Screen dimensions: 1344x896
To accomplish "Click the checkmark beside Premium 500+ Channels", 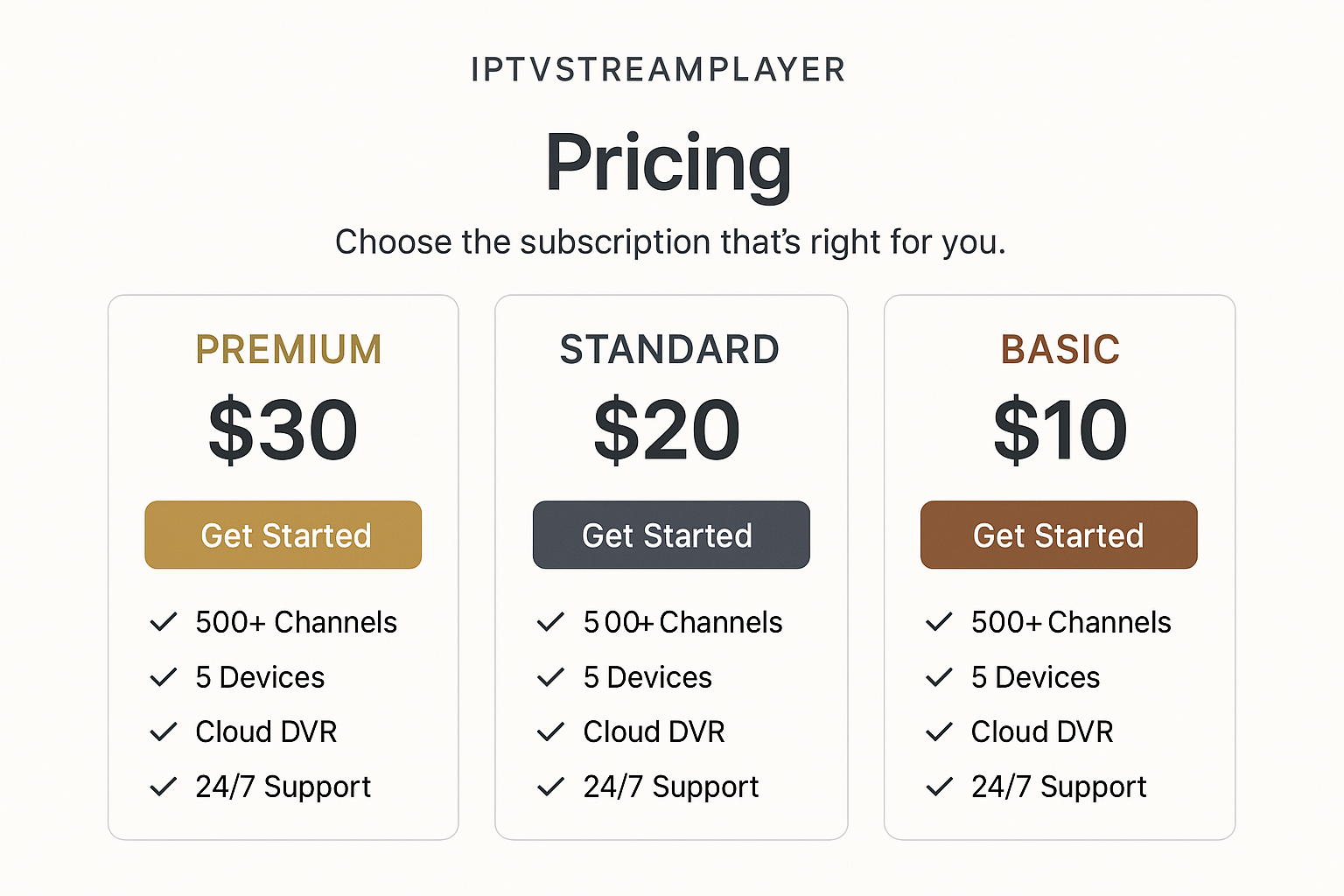I will 164,622.
